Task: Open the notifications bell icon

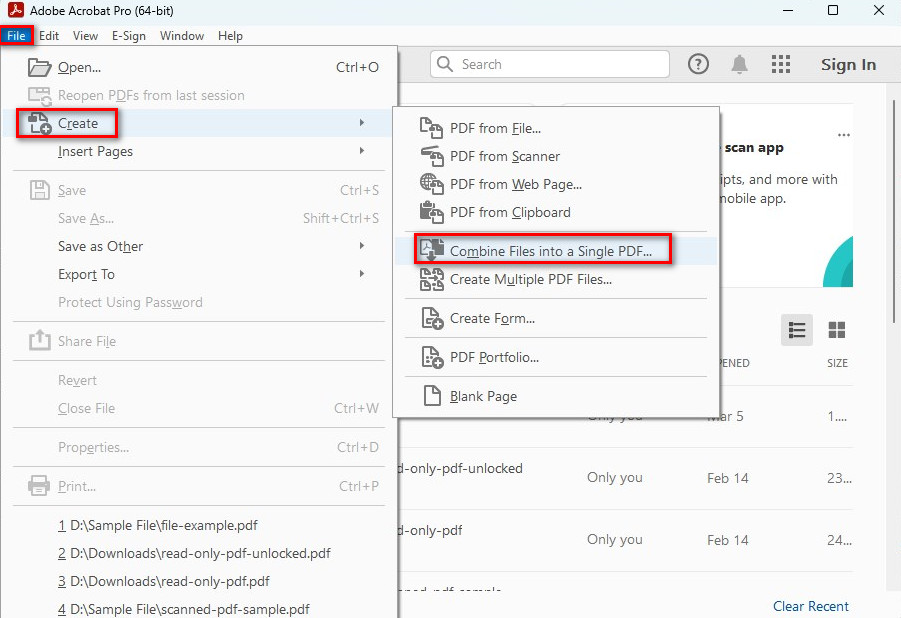Action: pos(738,64)
